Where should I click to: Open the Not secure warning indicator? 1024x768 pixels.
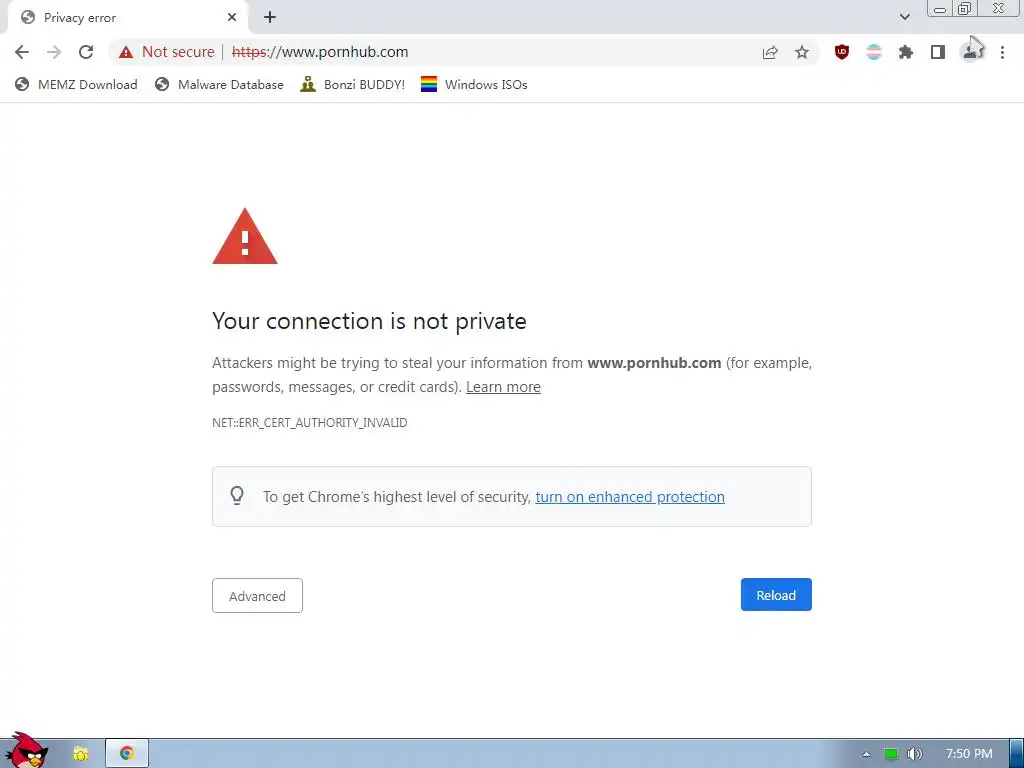167,52
